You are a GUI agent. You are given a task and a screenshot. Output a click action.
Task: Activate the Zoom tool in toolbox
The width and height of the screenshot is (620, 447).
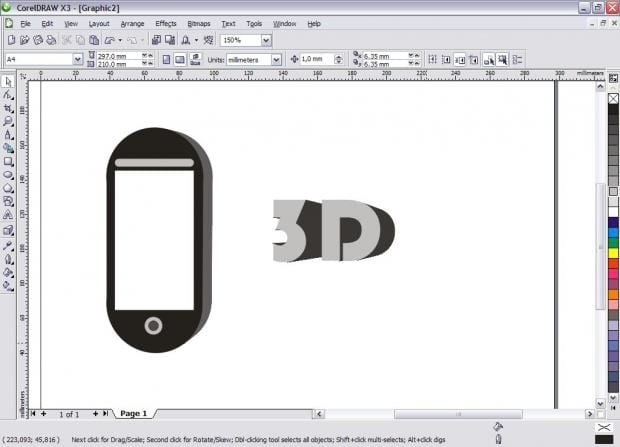8,121
